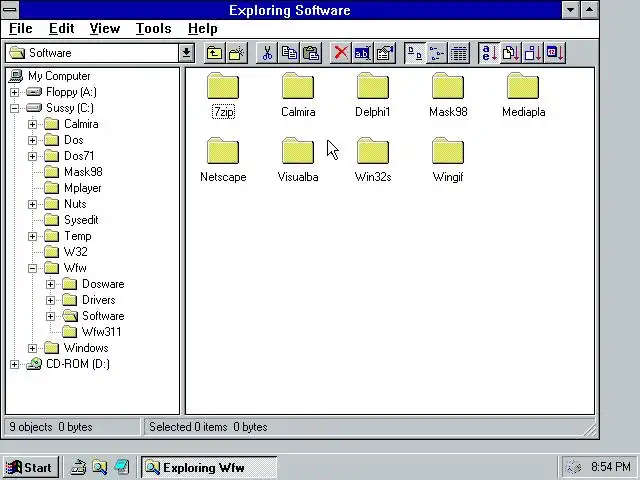Expand the Windows tree folder
The width and height of the screenshot is (640, 480).
tap(32, 348)
